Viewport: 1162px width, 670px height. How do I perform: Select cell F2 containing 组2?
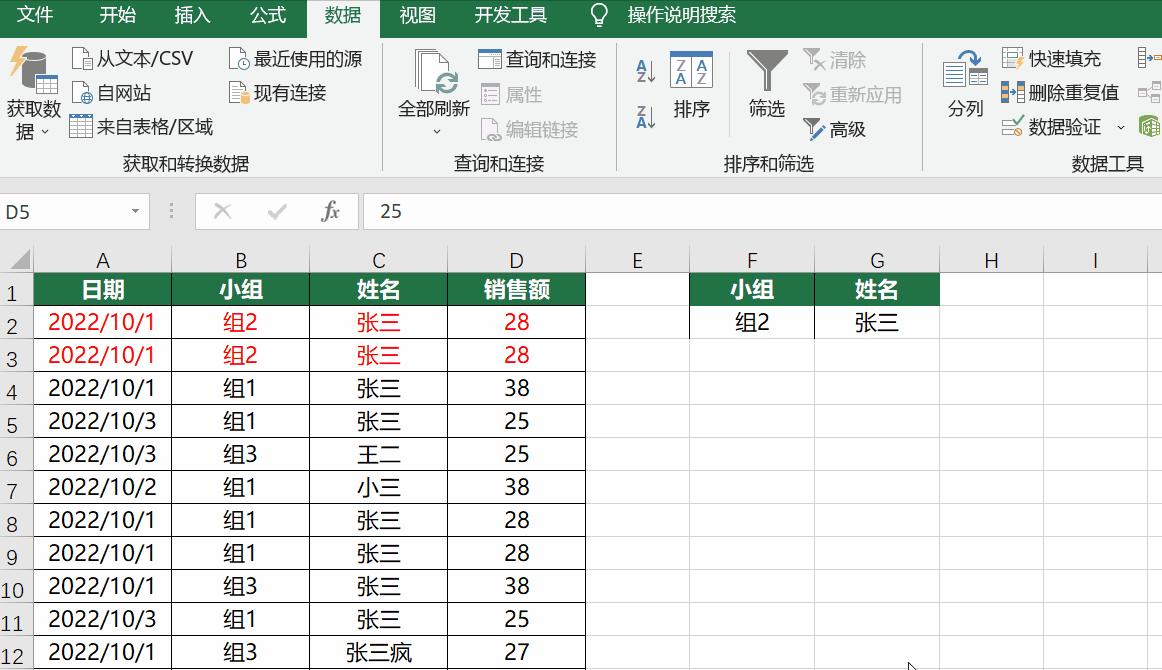click(x=751, y=321)
